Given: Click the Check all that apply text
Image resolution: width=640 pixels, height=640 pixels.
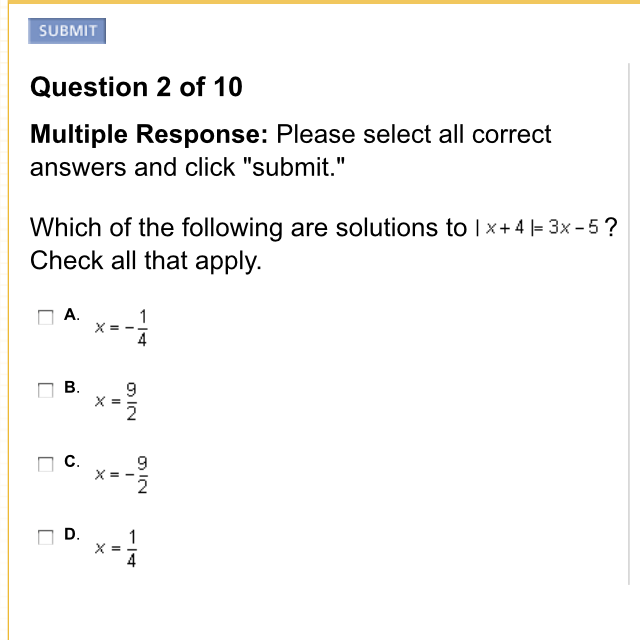Looking at the screenshot, I should 146,261.
